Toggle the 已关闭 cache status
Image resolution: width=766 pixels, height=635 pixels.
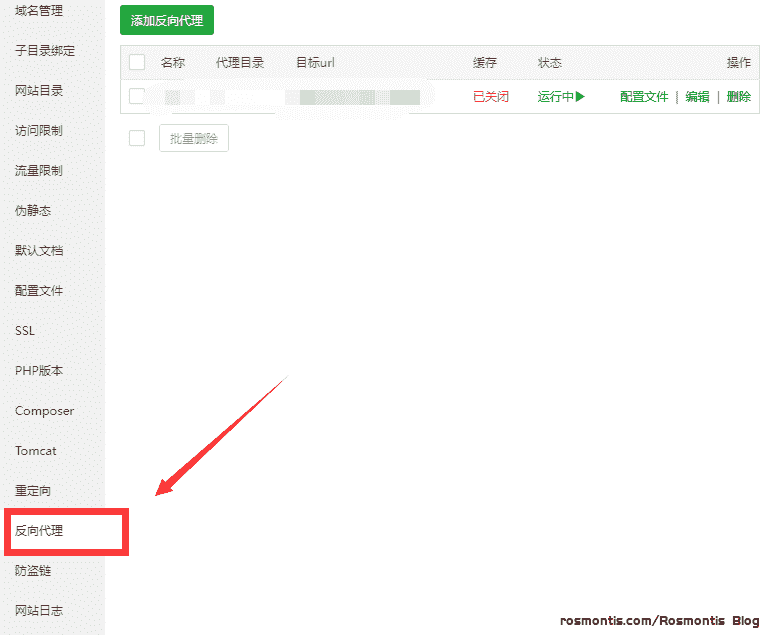coord(490,97)
